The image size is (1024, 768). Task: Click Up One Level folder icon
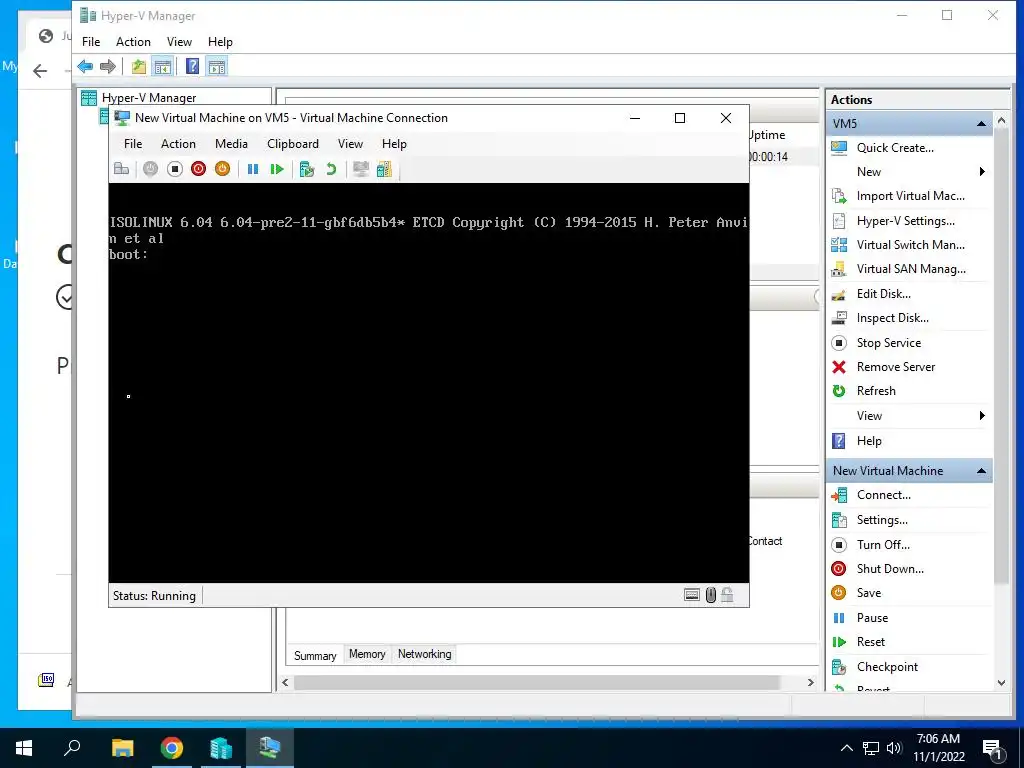[x=138, y=66]
